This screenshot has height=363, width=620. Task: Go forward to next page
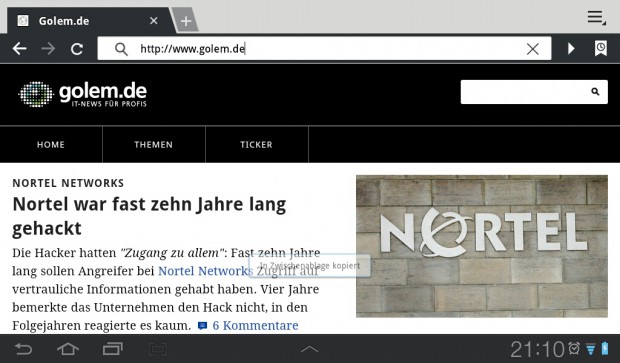point(48,49)
